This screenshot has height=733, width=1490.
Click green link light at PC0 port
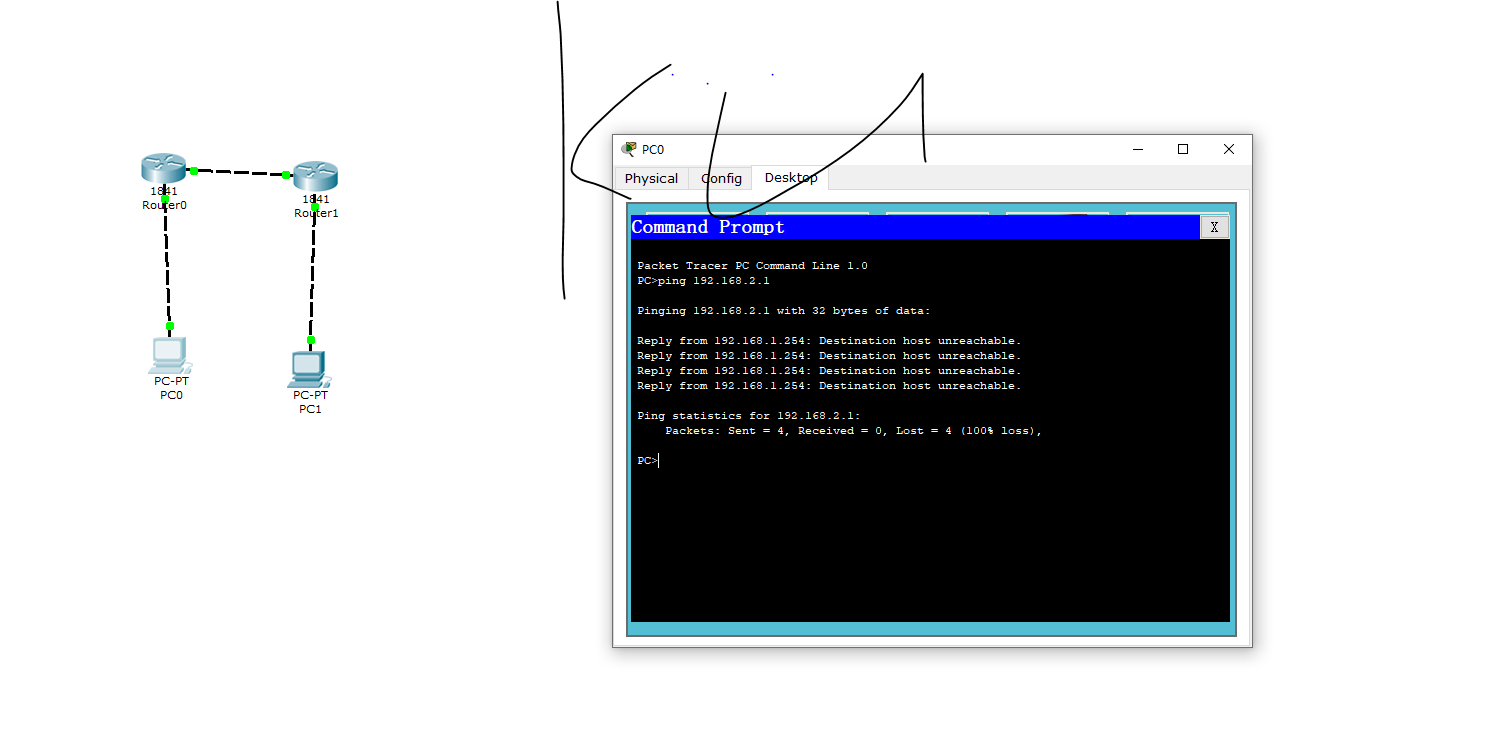tap(170, 326)
